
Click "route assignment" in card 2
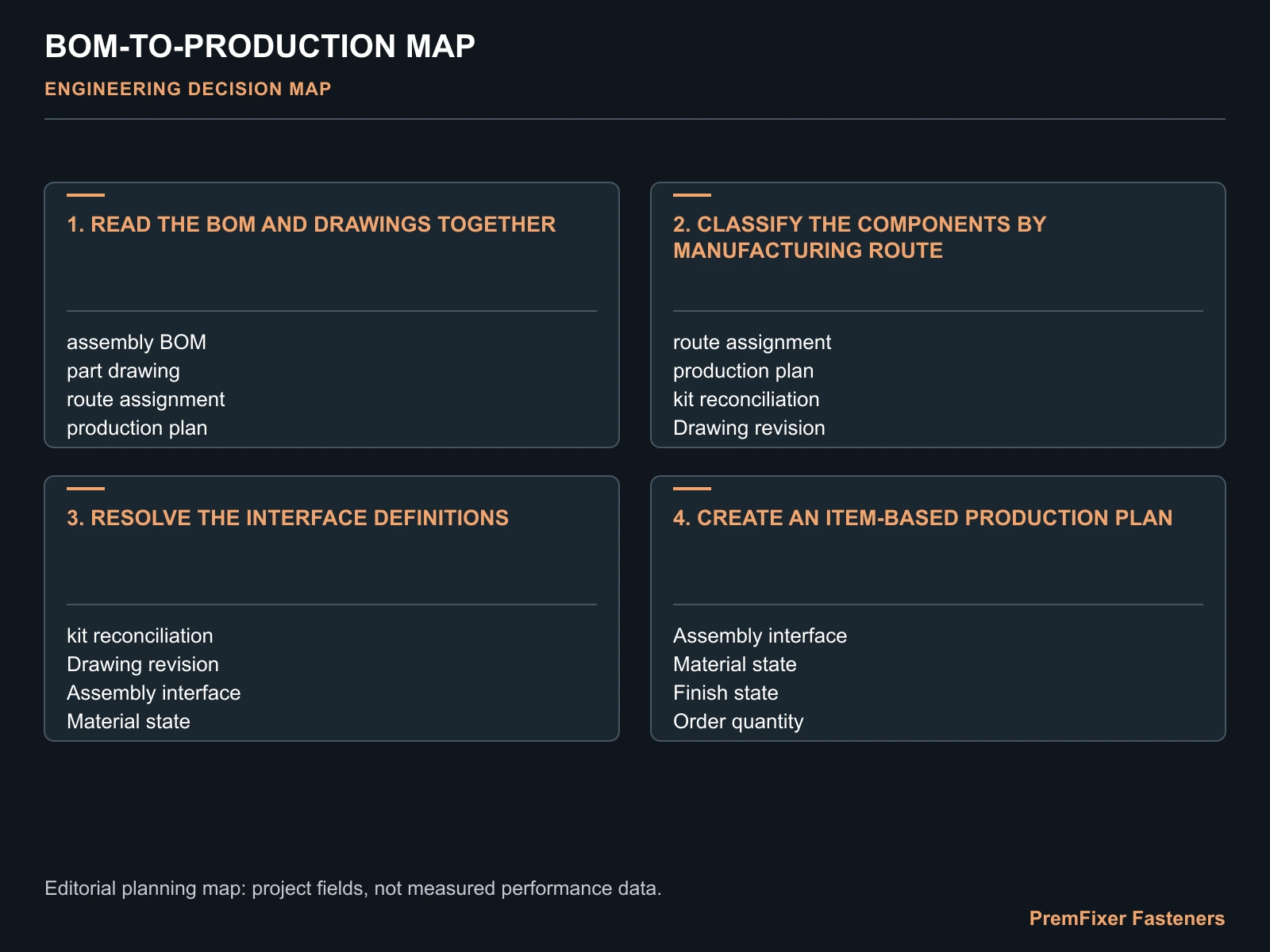pyautogui.click(x=752, y=342)
